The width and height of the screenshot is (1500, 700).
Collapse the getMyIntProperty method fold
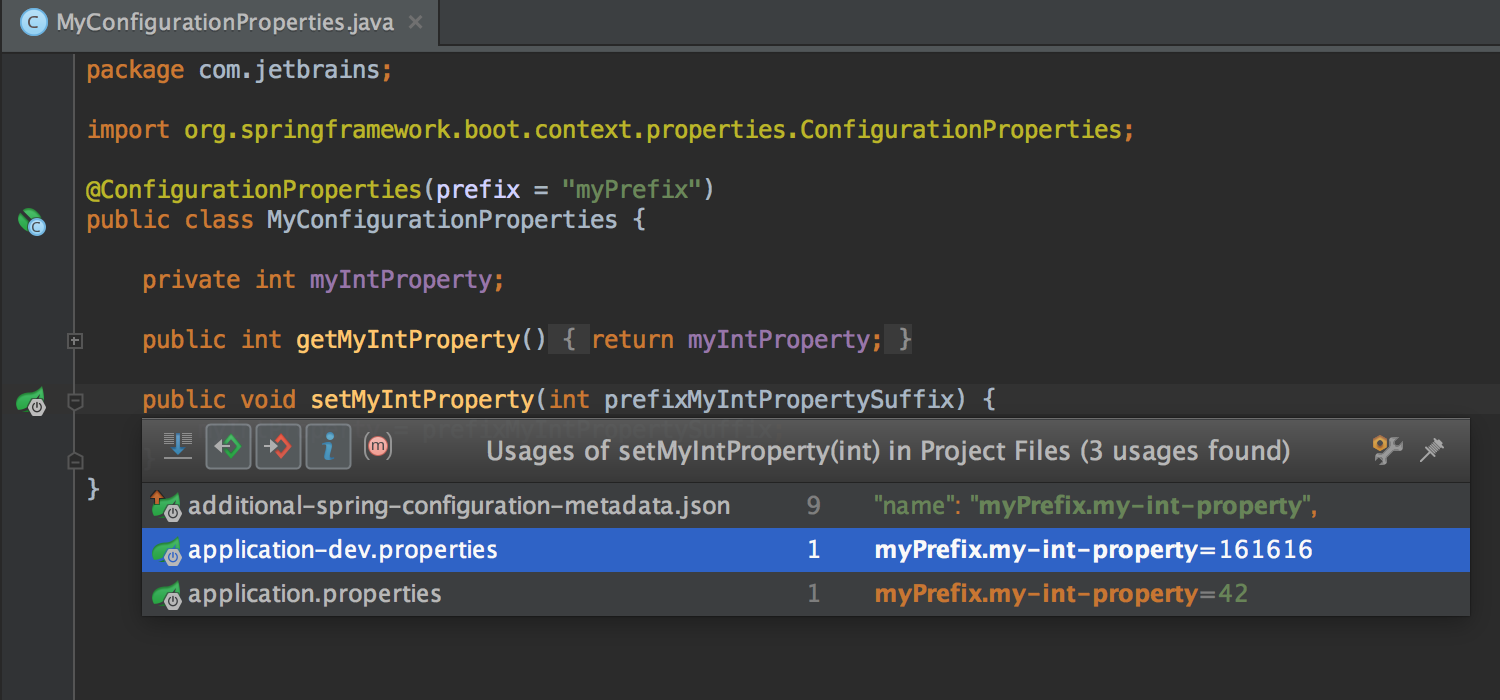pos(74,340)
